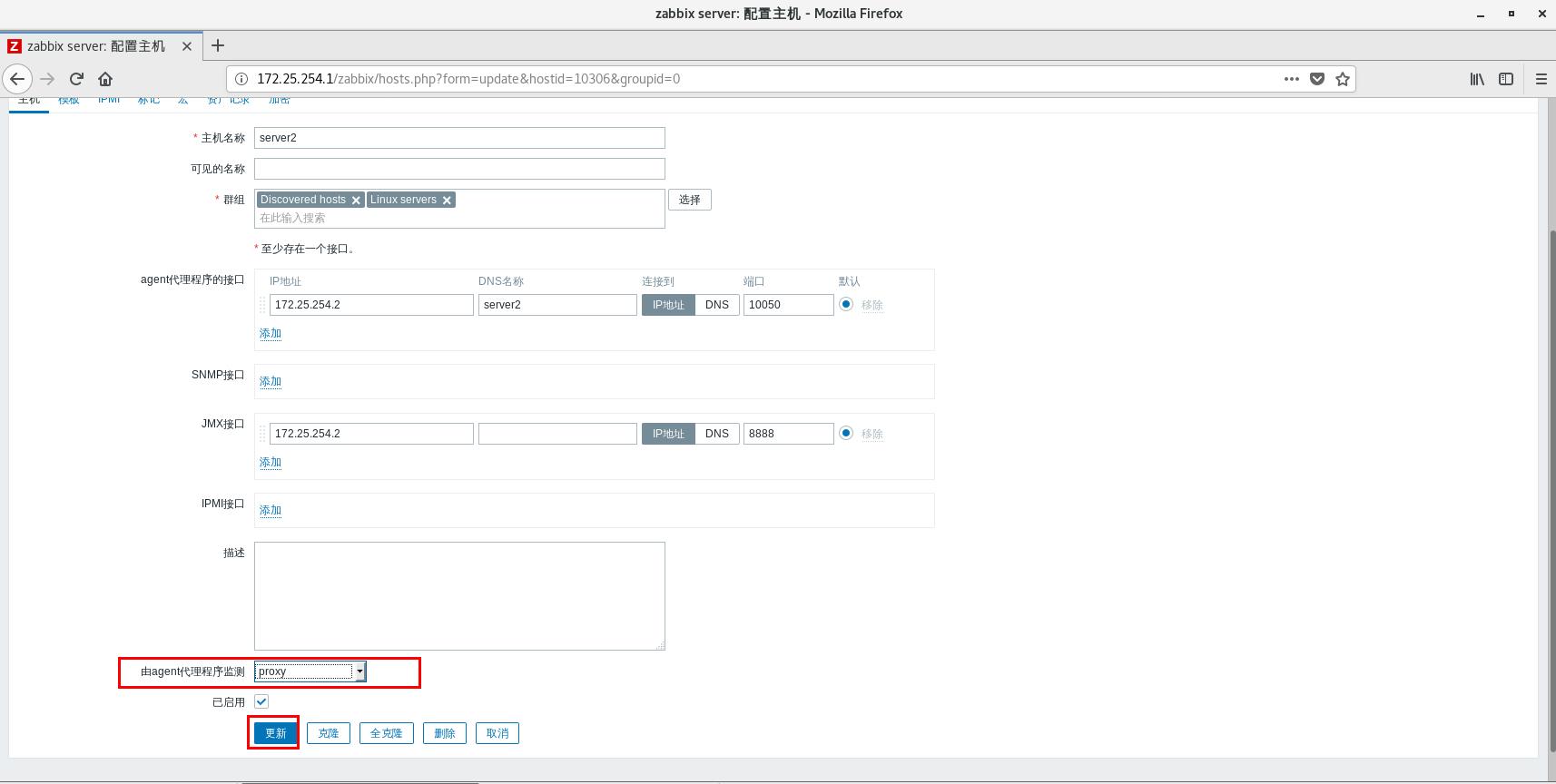Click the 由agent代理程序监测 label
Screen dimensions: 1556x784
click(192, 671)
